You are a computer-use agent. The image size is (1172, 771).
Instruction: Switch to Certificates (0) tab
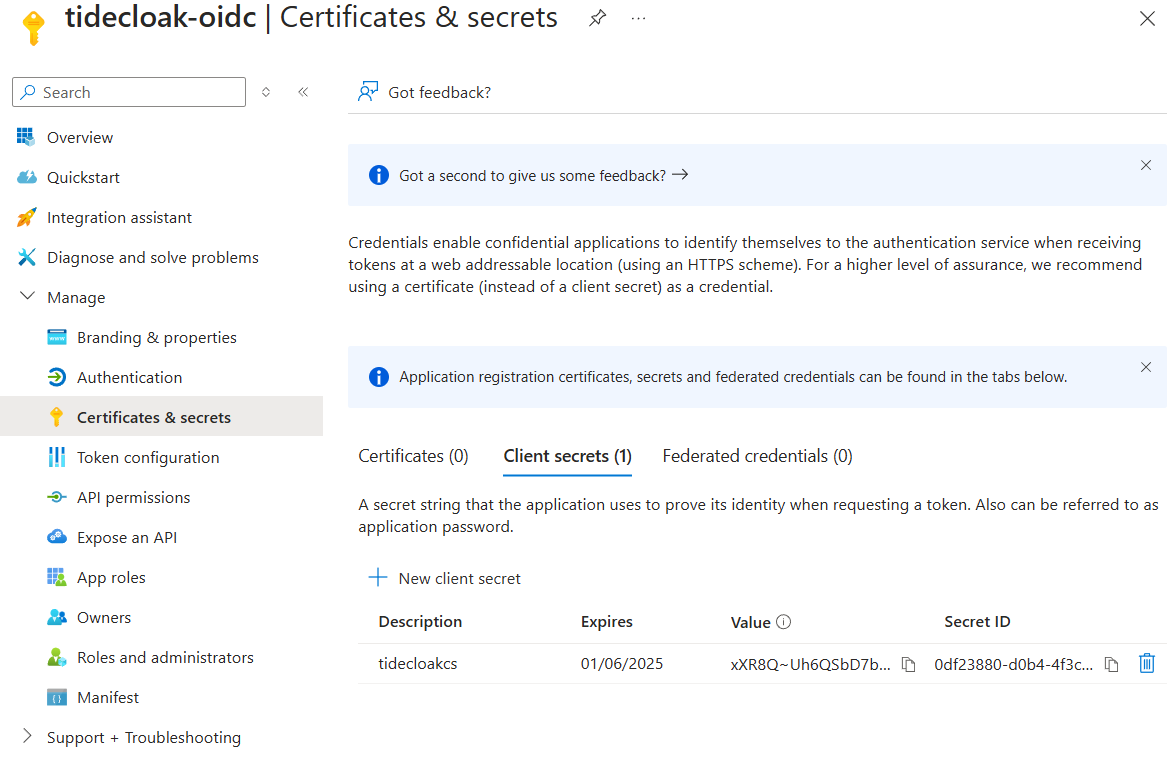413,456
